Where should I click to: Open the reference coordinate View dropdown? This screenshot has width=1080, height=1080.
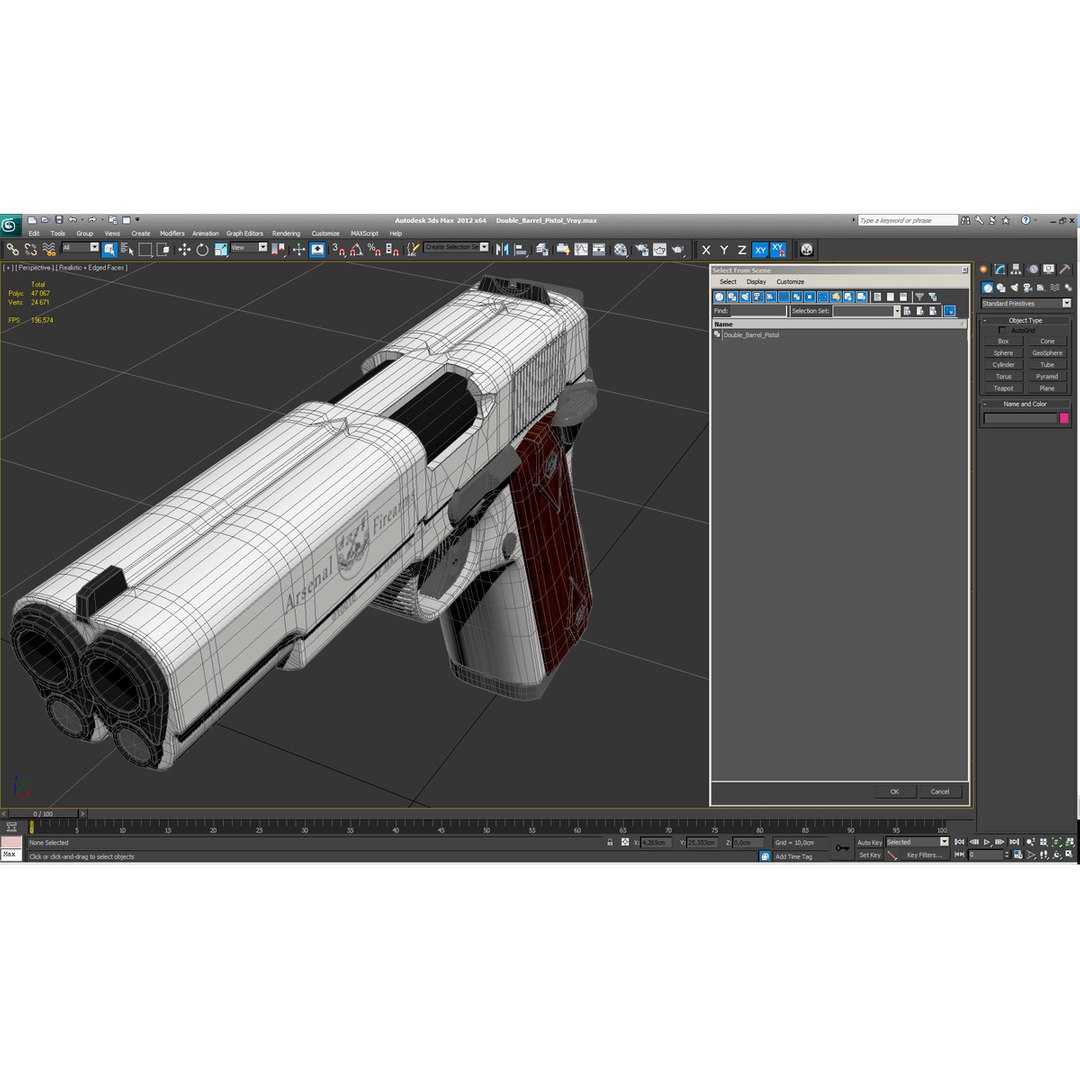(249, 248)
